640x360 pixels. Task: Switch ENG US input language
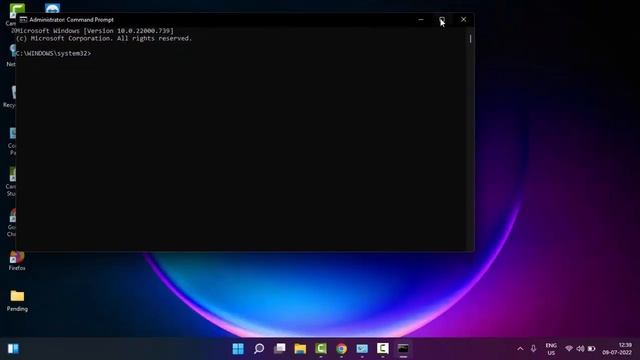(x=551, y=349)
